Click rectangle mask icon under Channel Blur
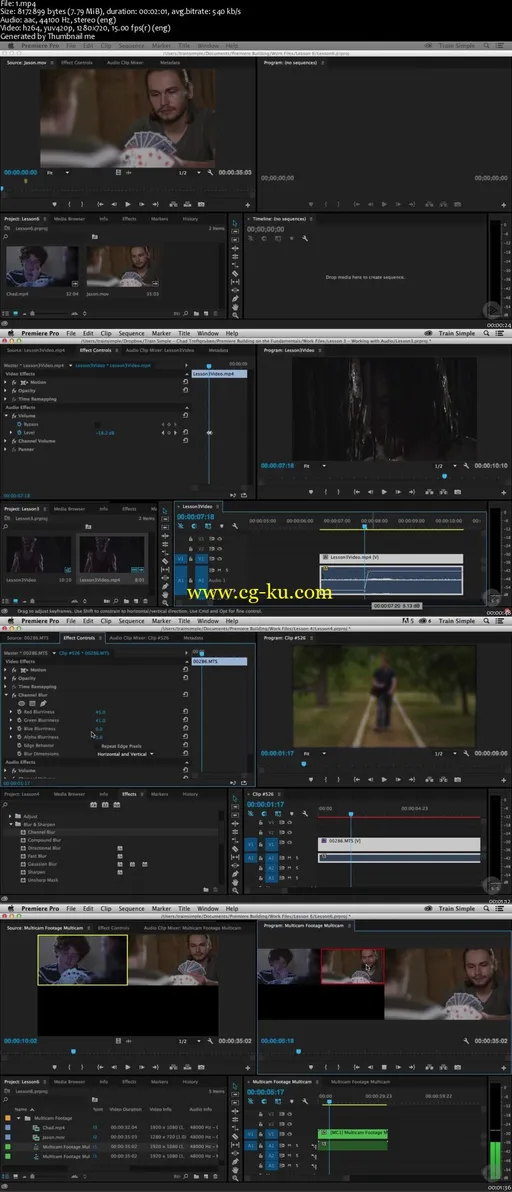The width and height of the screenshot is (512, 1192). (x=32, y=703)
